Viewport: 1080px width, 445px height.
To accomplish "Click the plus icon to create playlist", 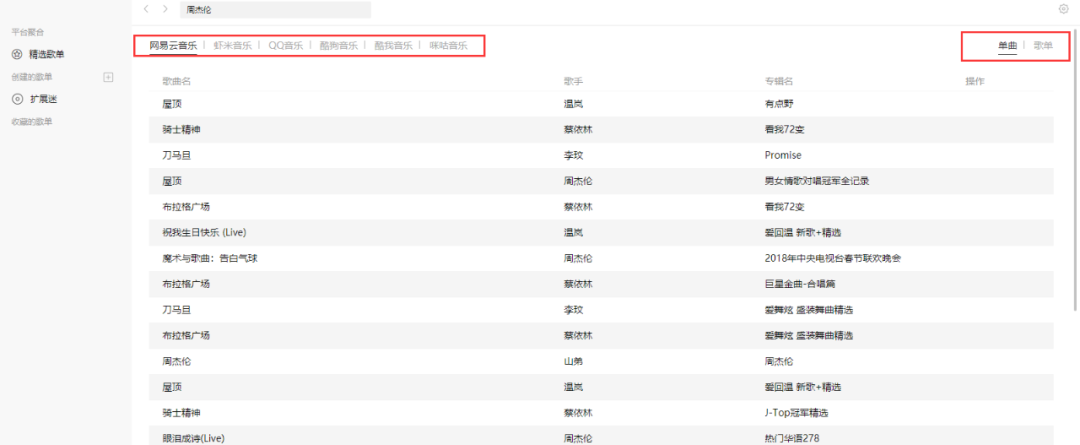I will 109,77.
